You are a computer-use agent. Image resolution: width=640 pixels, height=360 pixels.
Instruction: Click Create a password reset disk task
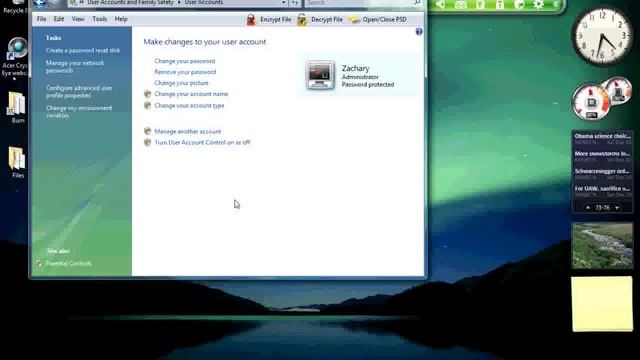83,51
